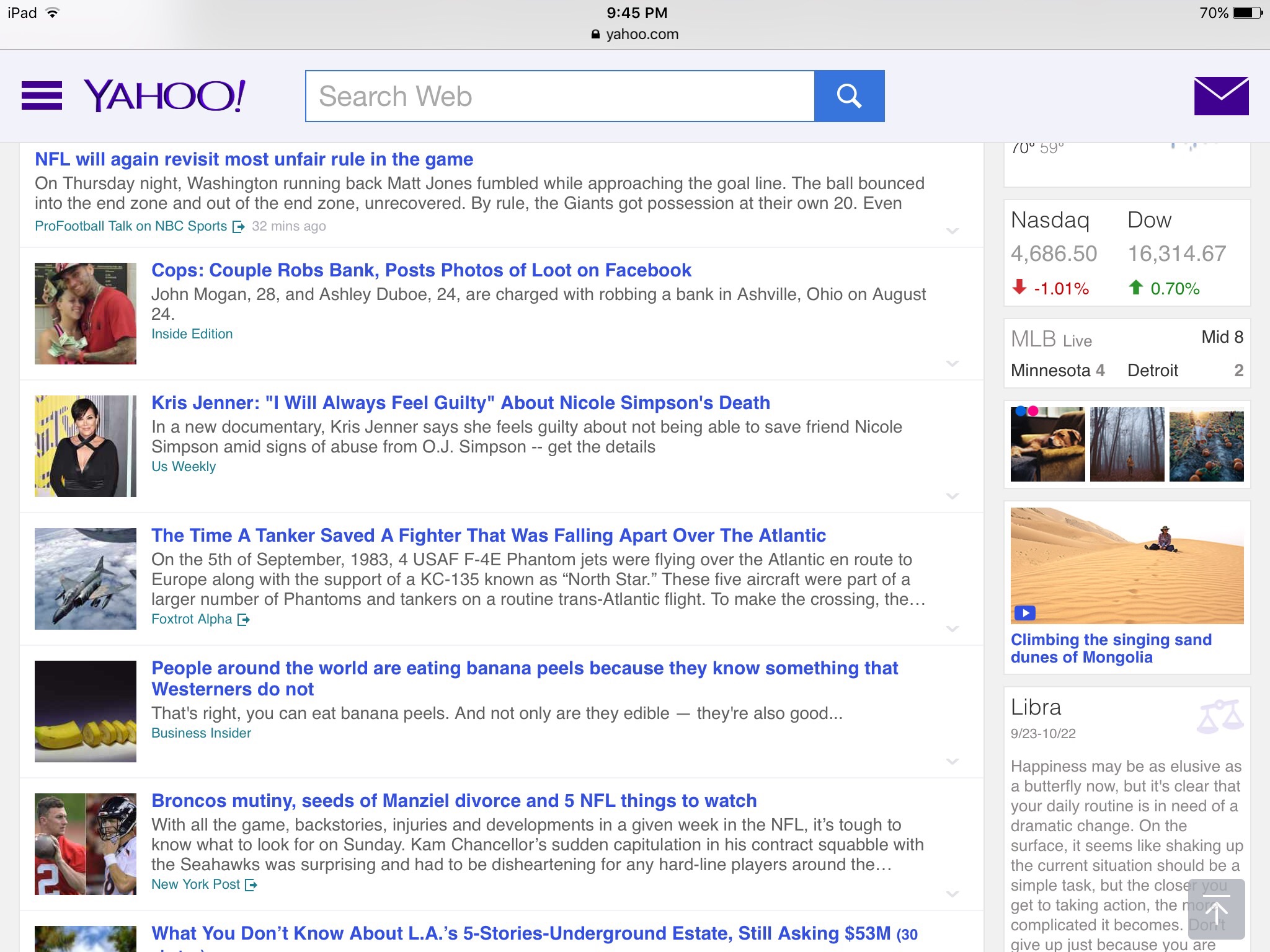
Task: Open foggy forest Flickr photo
Action: point(1127,444)
